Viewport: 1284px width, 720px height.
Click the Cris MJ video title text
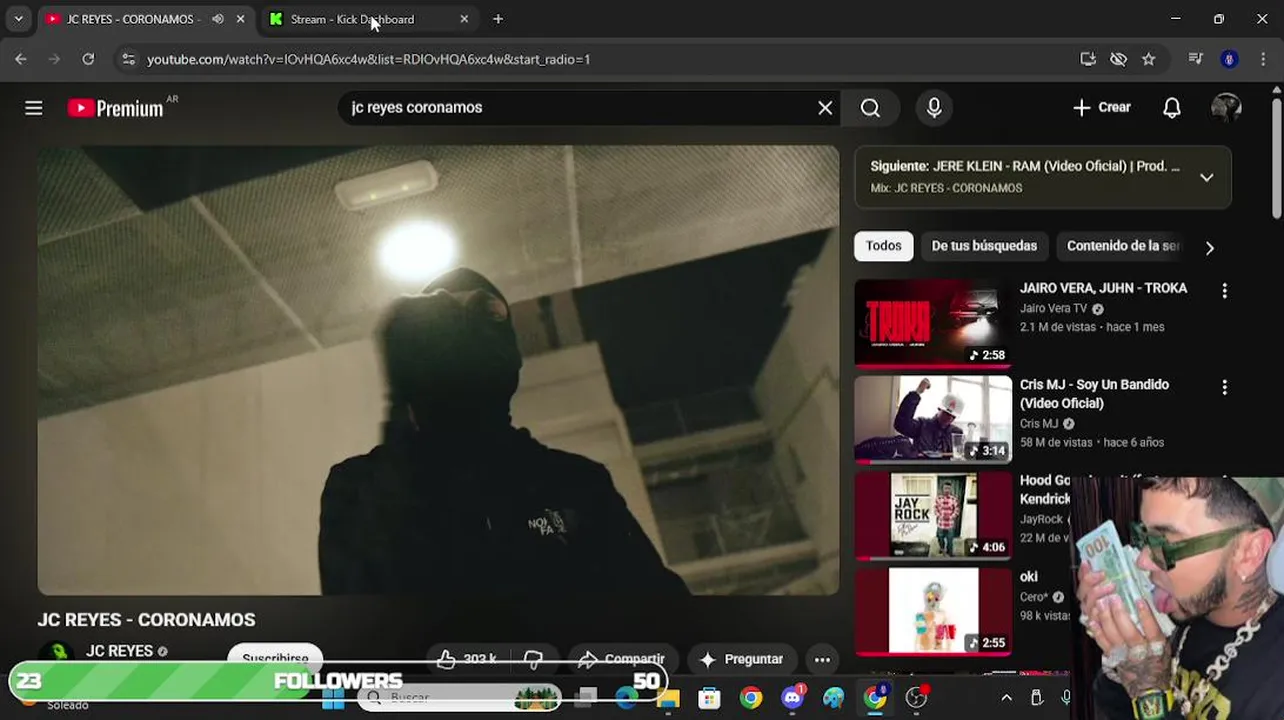coord(1094,394)
